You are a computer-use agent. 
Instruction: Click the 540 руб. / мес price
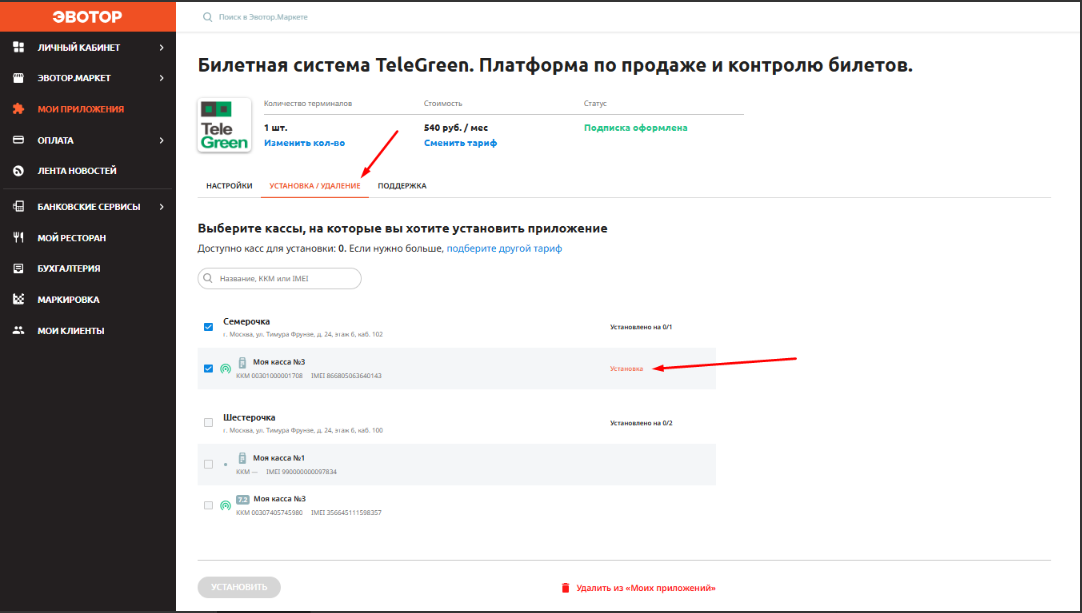click(456, 128)
